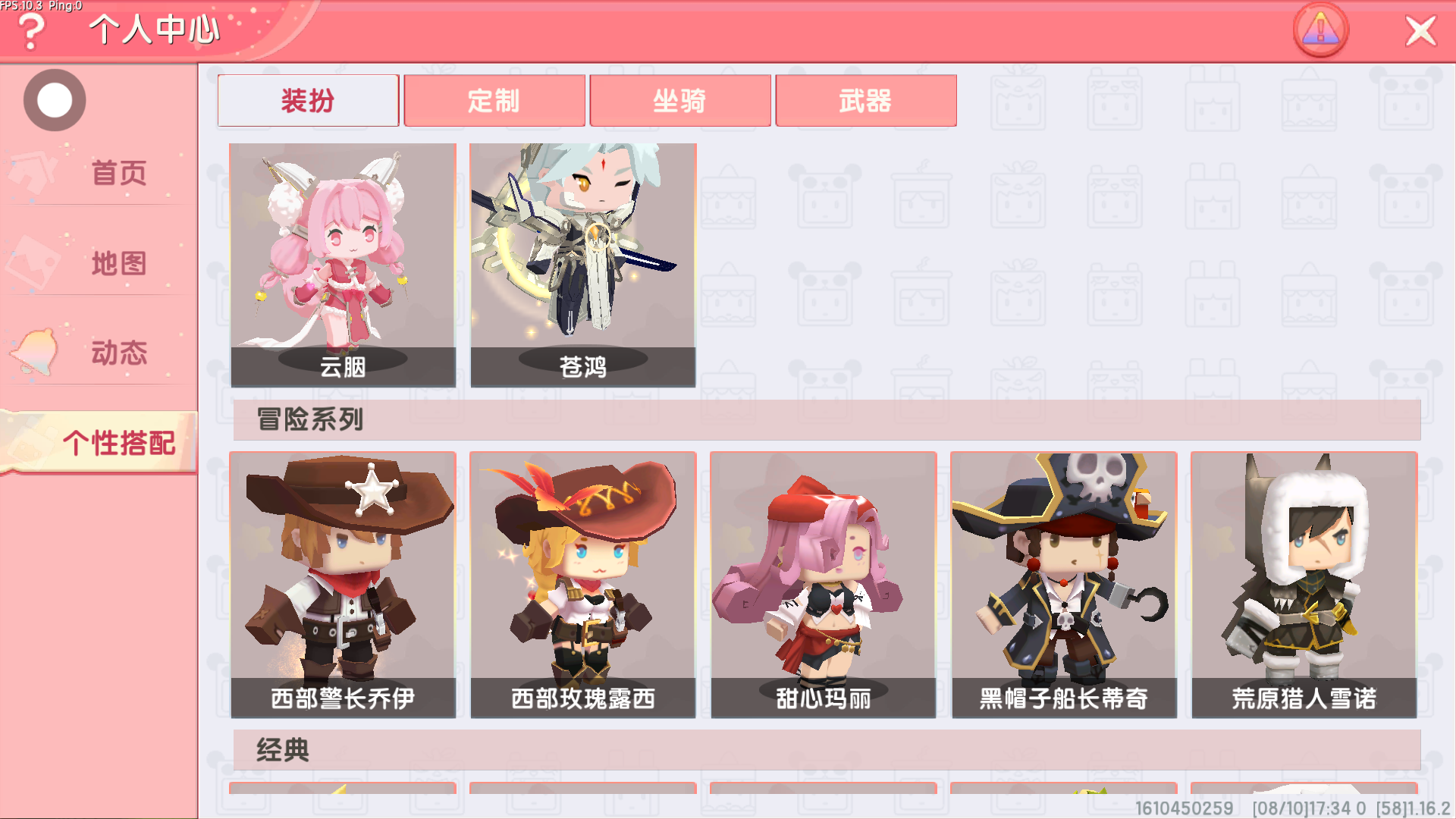Switch to the 定制 tab

click(x=494, y=100)
